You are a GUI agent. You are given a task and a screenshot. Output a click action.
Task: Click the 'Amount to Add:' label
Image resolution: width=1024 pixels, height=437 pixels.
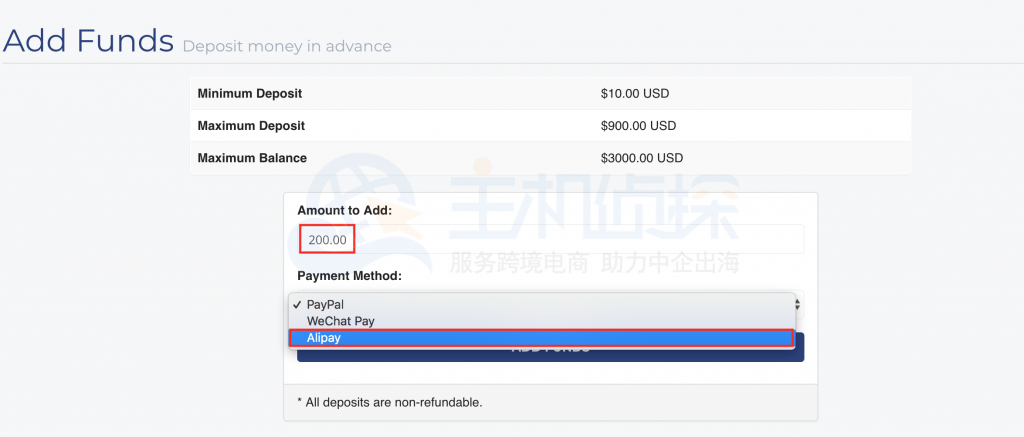pyautogui.click(x=344, y=211)
